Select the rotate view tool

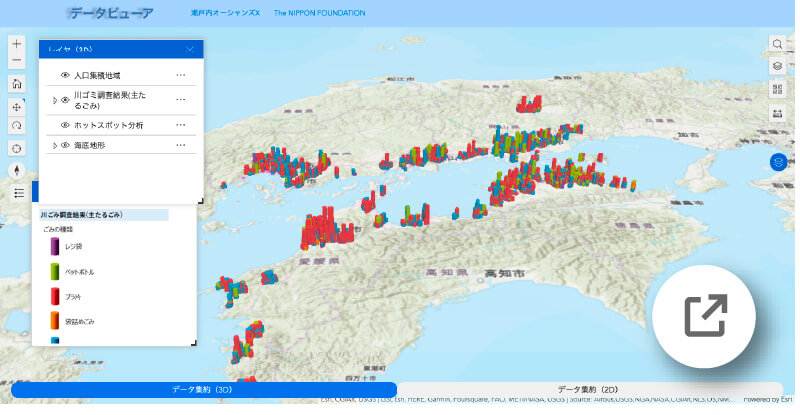pyautogui.click(x=17, y=126)
